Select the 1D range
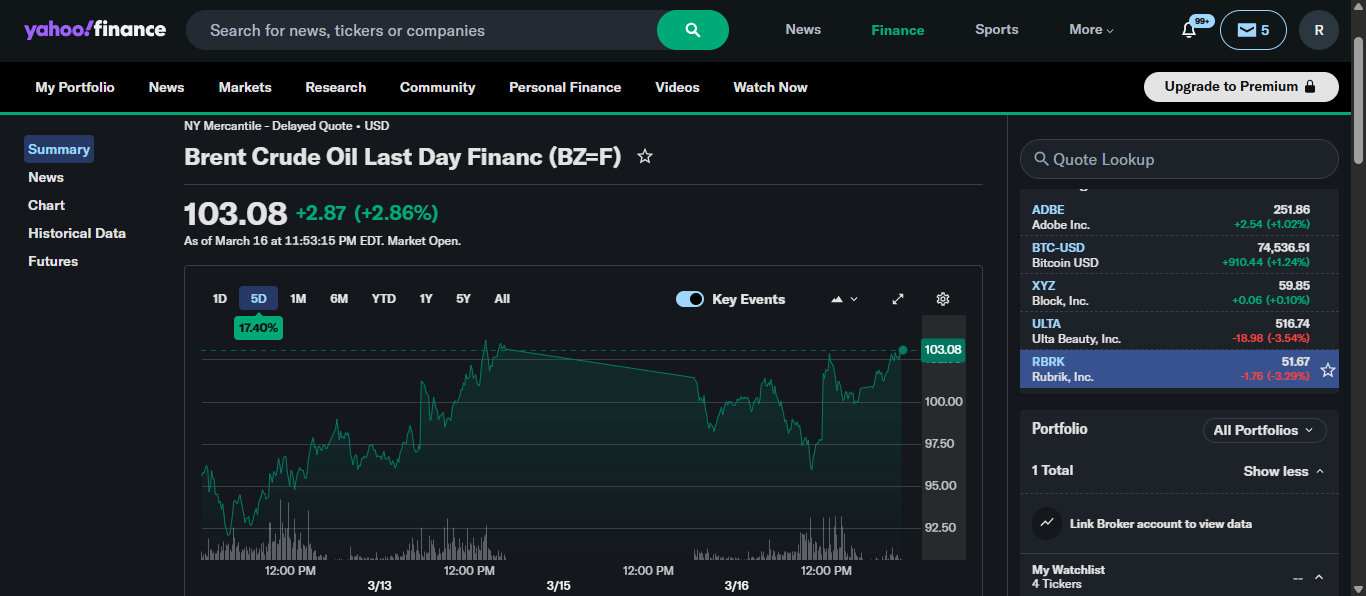1366x596 pixels. 220,298
